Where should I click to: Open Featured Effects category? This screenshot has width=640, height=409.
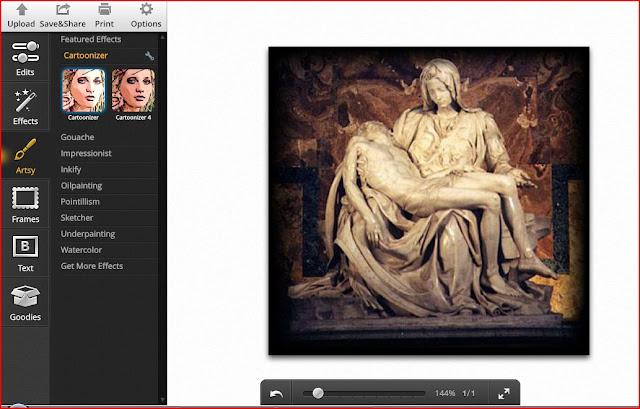91,39
